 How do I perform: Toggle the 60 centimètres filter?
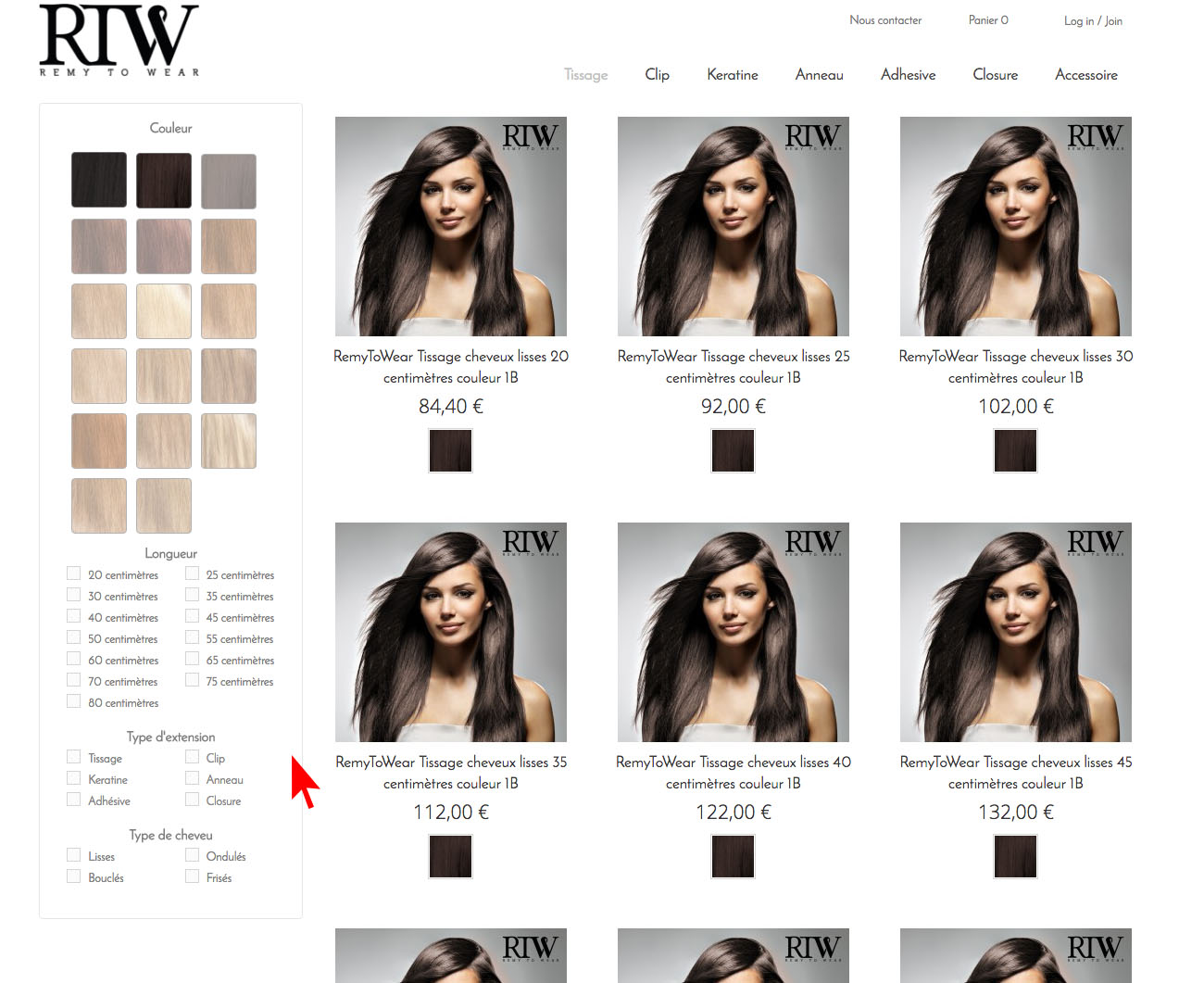[x=73, y=659]
